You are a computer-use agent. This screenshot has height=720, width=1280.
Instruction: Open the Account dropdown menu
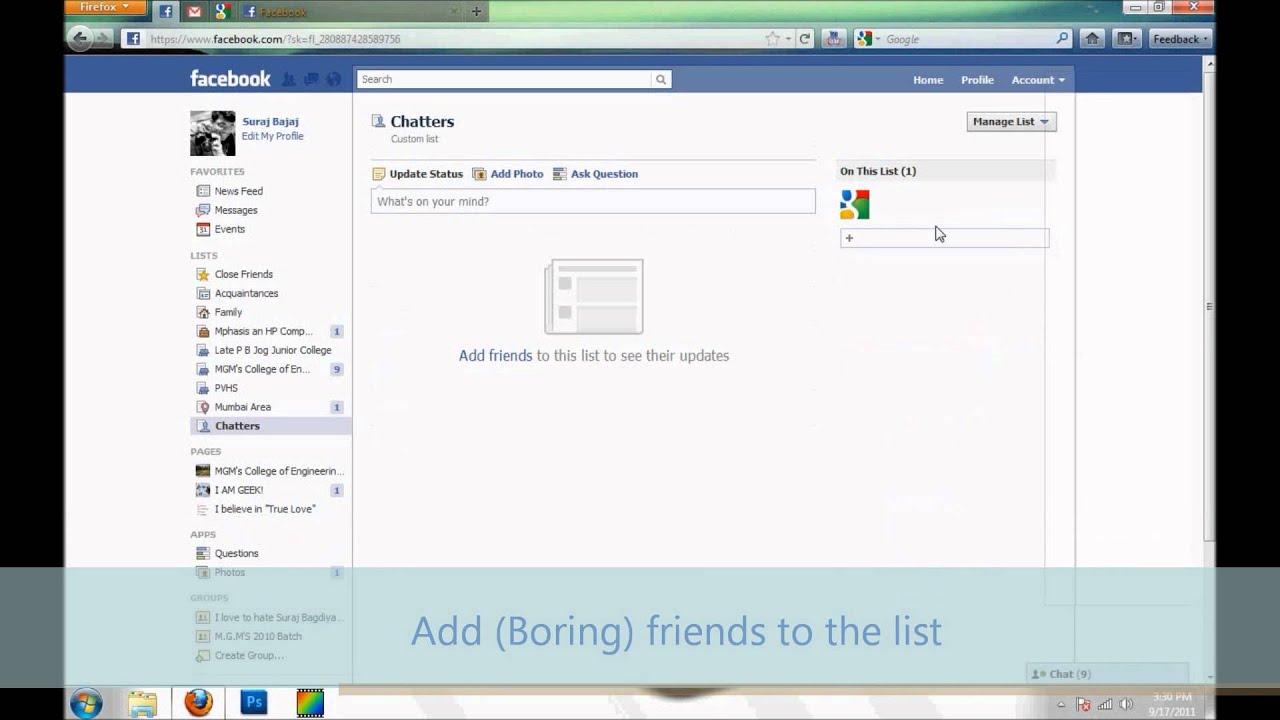pos(1038,80)
